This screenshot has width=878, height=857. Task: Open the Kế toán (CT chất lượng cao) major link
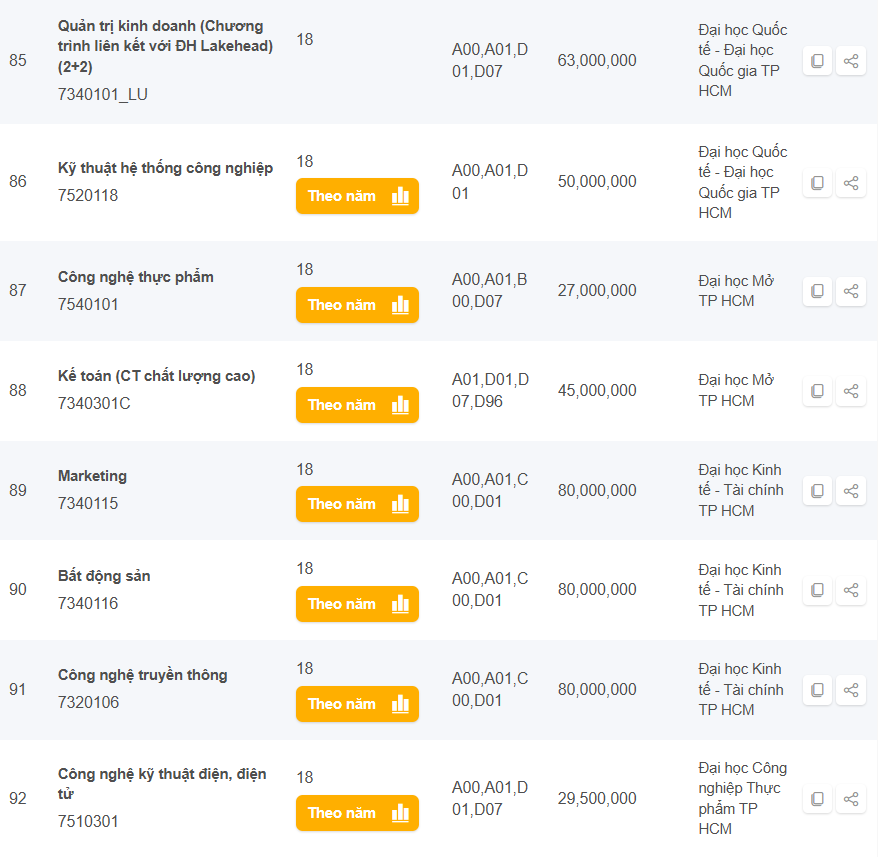156,376
